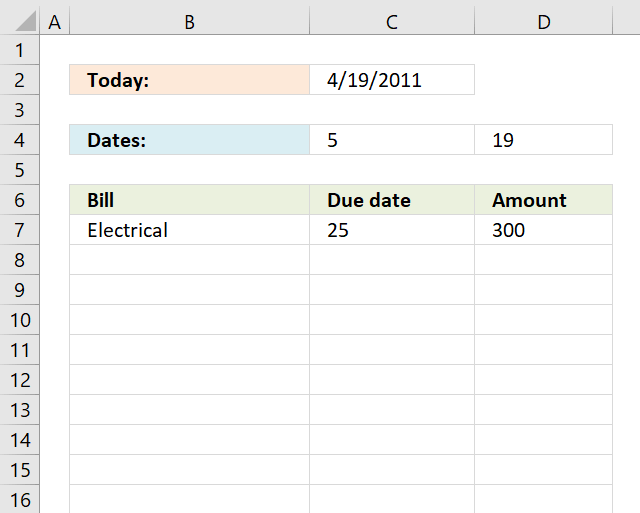Select row 14 header
This screenshot has height=513, width=640.
click(x=19, y=440)
